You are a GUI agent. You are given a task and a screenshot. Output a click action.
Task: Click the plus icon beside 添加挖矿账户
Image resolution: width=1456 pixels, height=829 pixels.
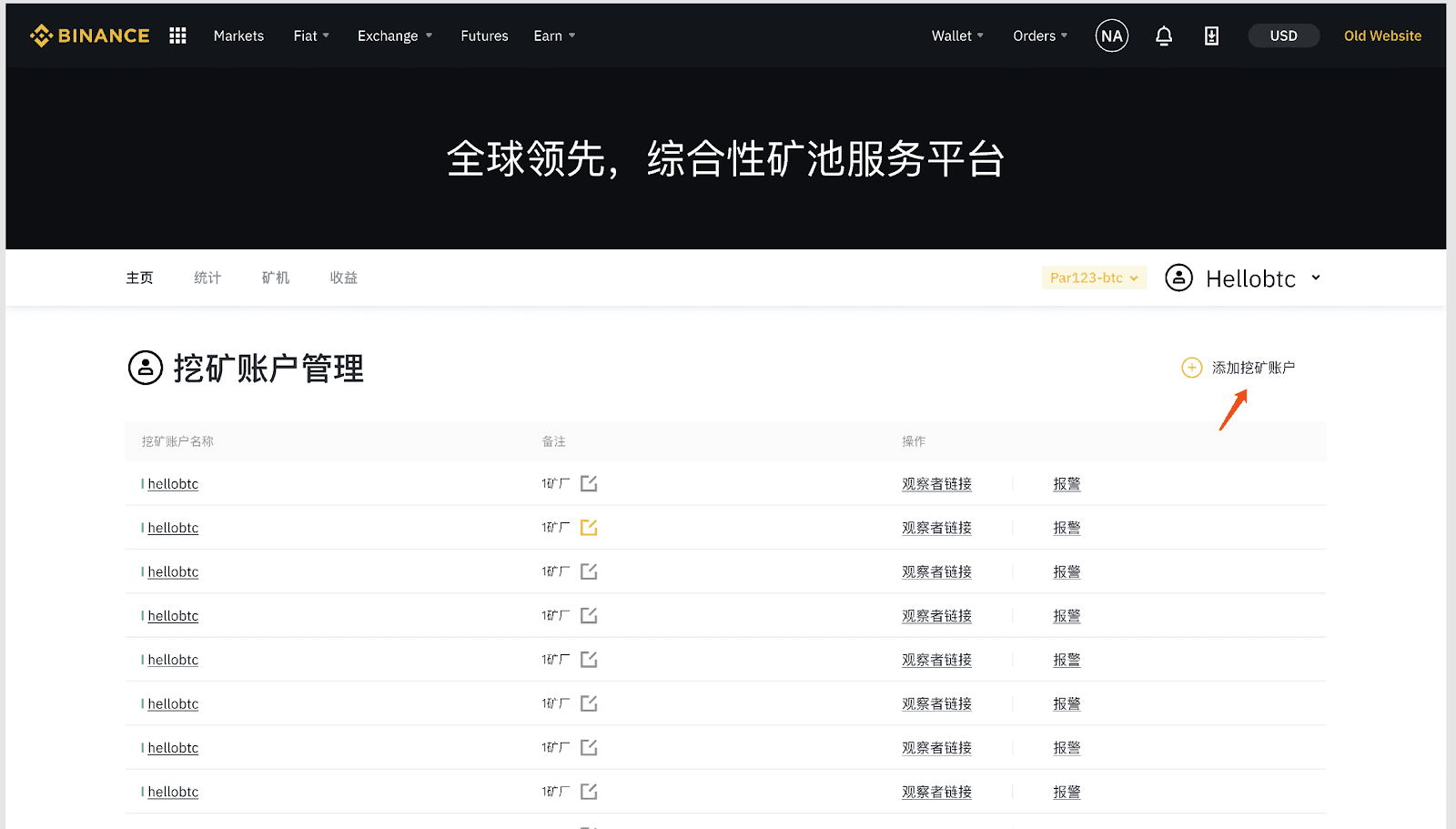click(x=1191, y=367)
